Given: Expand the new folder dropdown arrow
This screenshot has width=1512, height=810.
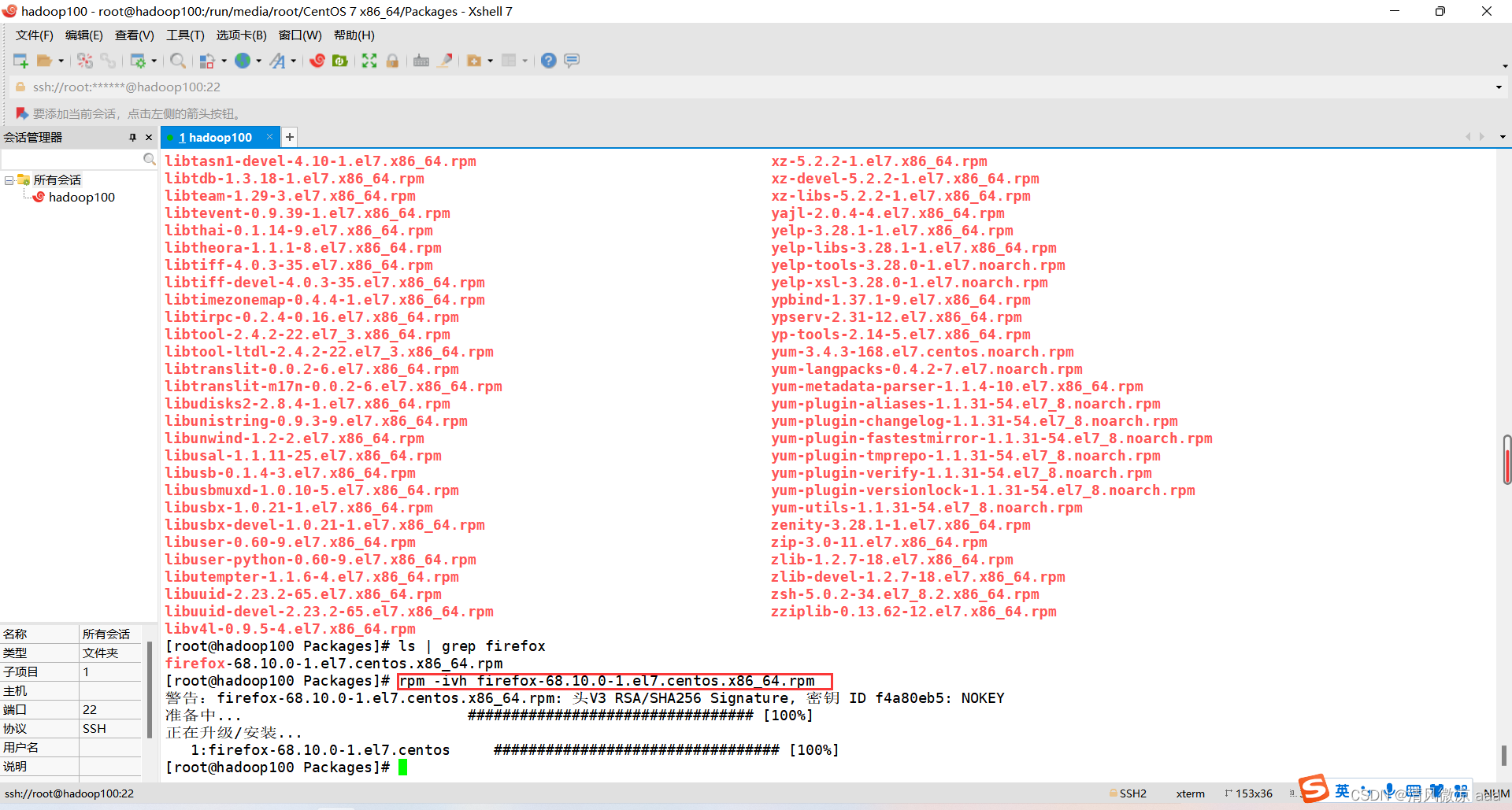Looking at the screenshot, I should tap(490, 61).
